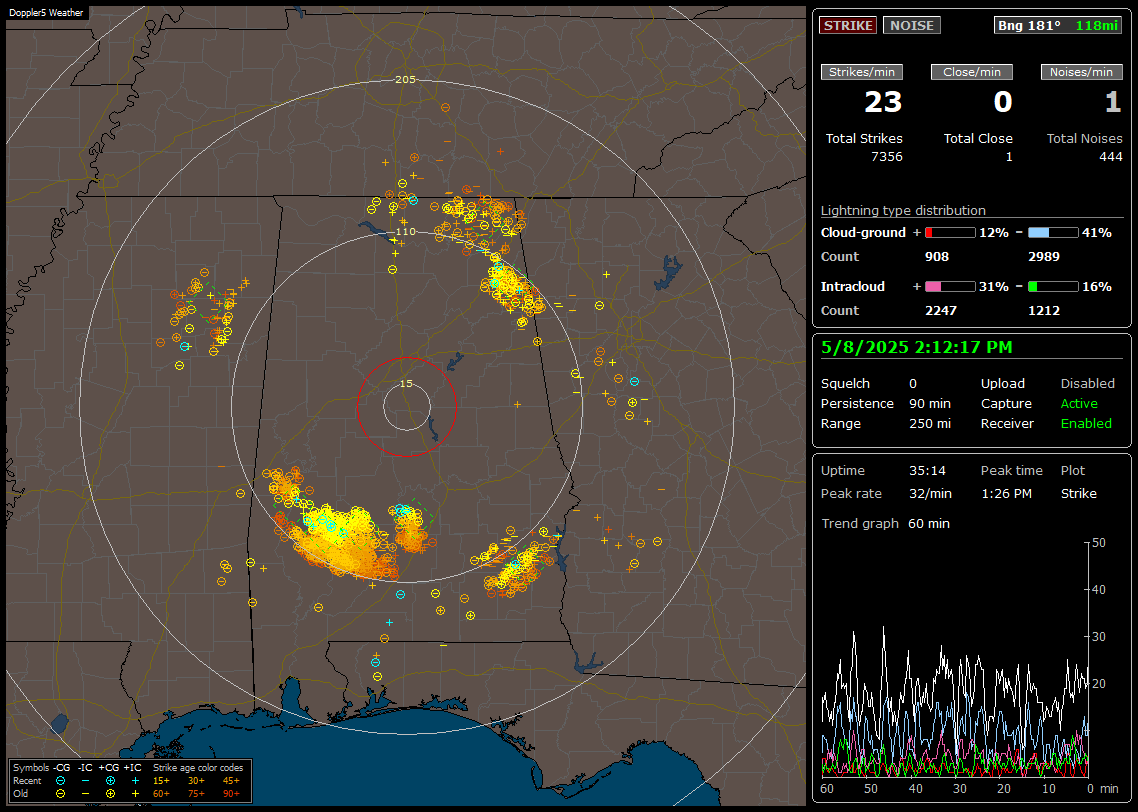
Task: Click the Strike age color codes heading
Action: click(198, 768)
